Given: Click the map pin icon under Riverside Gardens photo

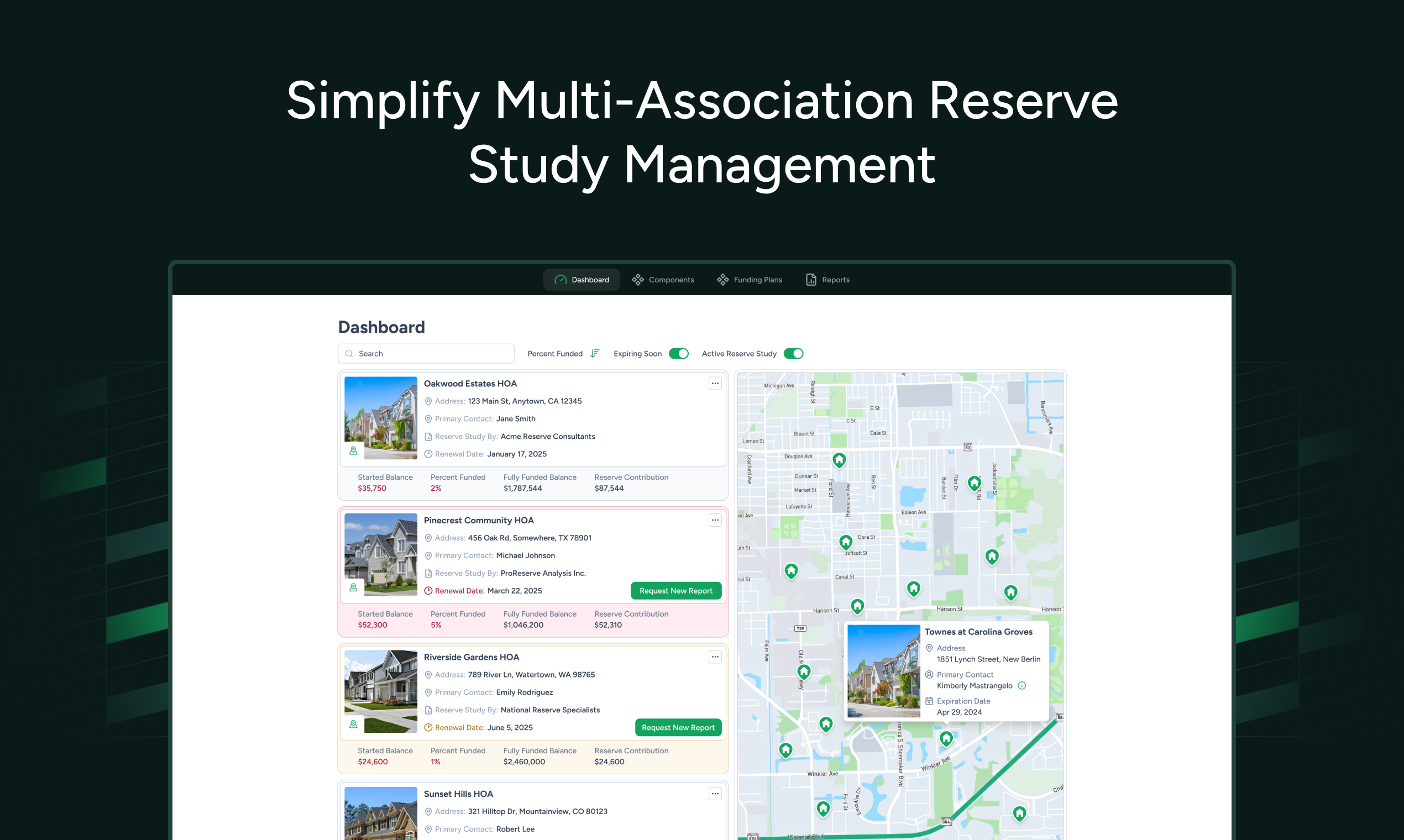Looking at the screenshot, I should (353, 725).
